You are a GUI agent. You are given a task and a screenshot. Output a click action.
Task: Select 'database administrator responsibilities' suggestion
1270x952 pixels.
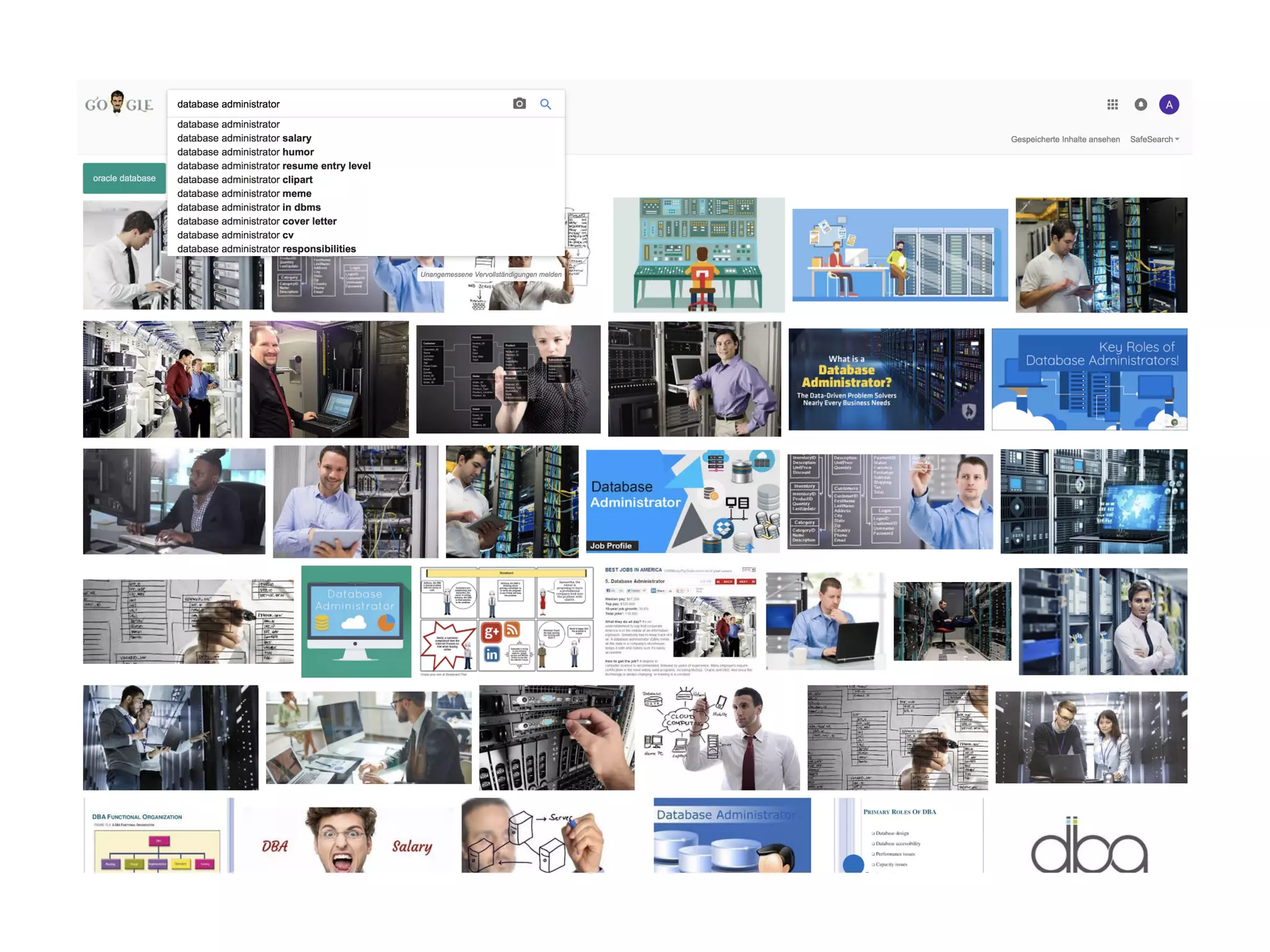click(266, 249)
